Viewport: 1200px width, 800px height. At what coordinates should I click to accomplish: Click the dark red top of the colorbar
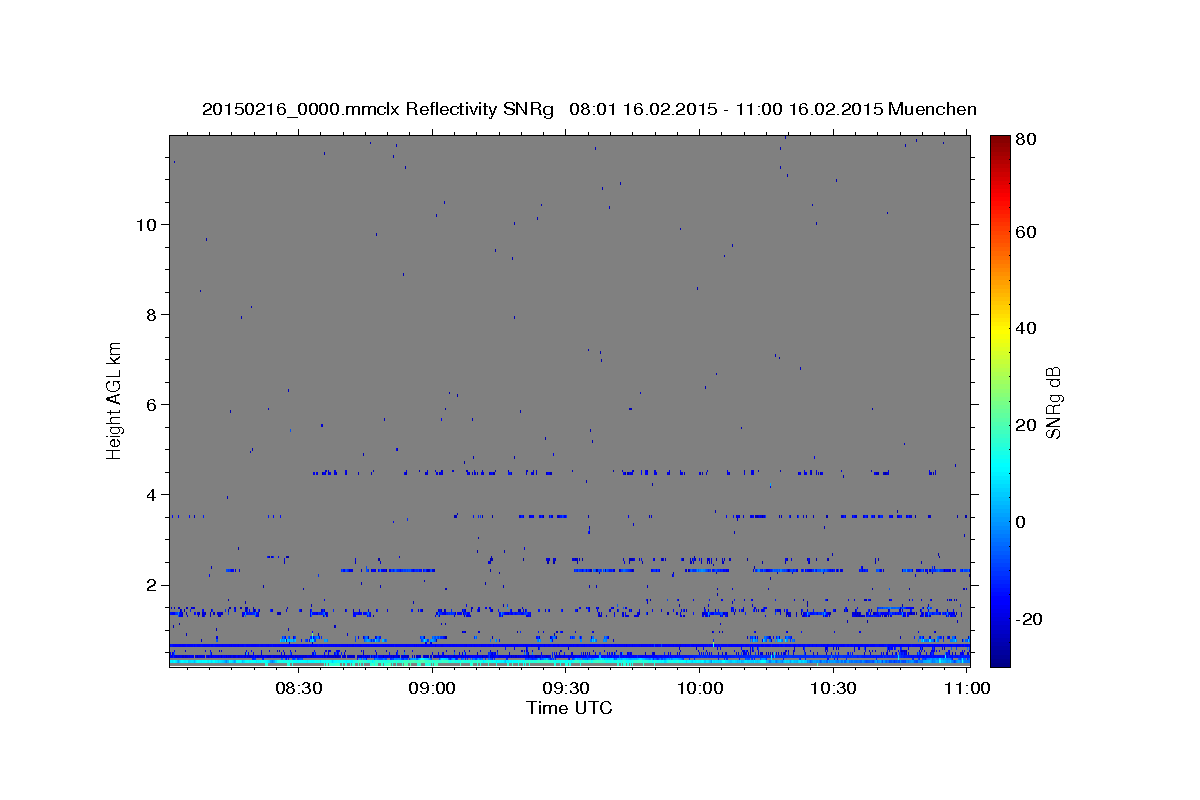point(1000,142)
